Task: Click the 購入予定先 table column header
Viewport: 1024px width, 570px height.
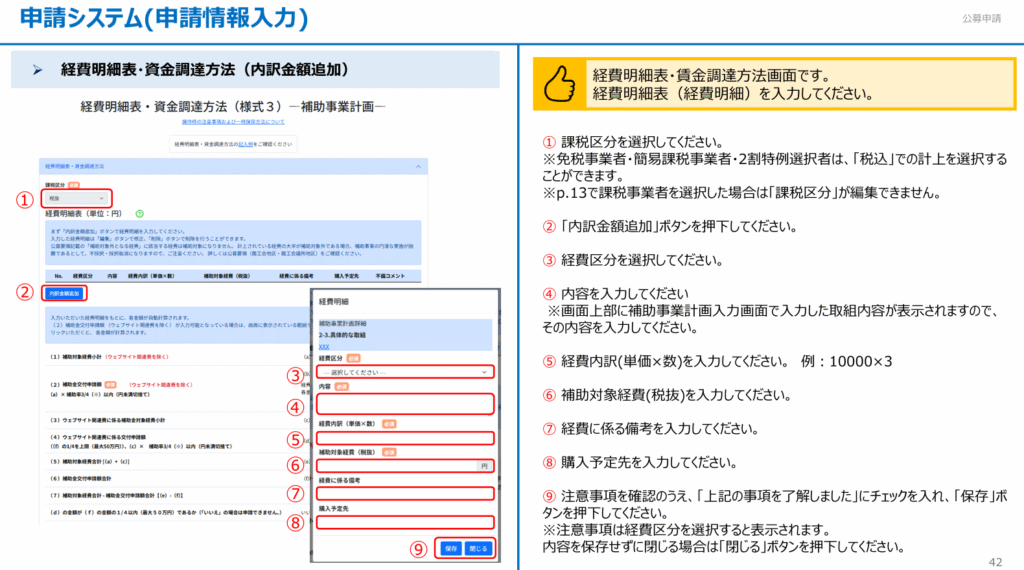Action: (346, 276)
